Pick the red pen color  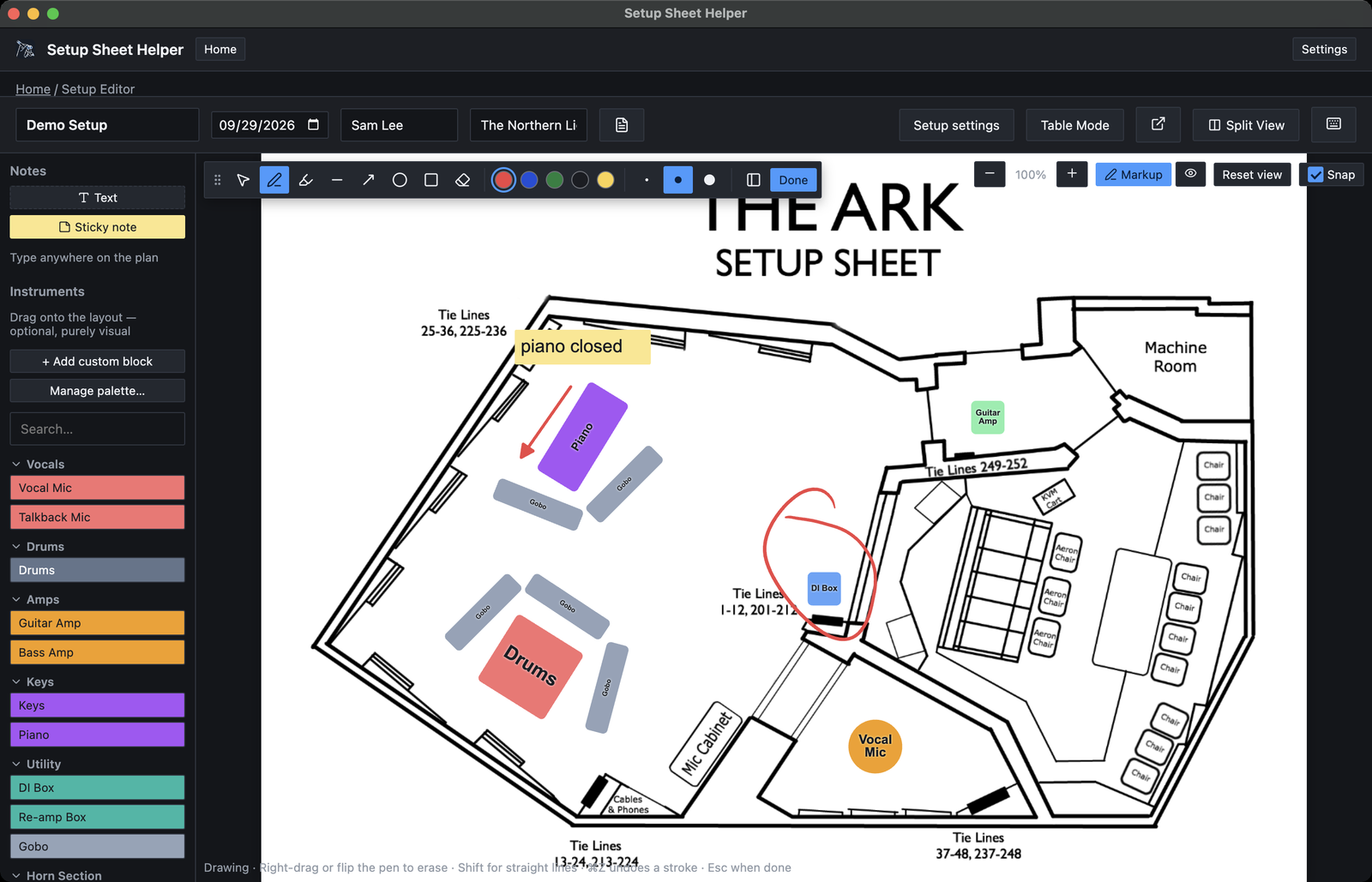(503, 180)
